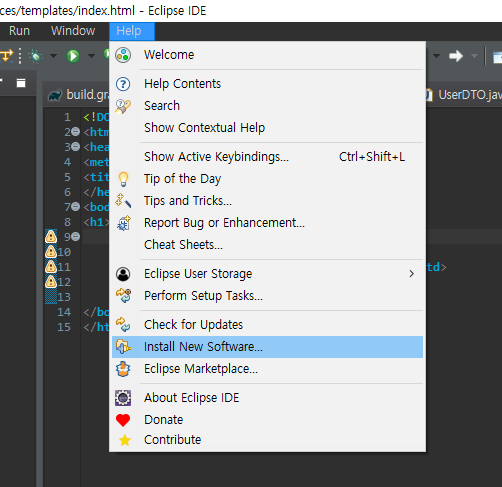Collapse the fold at line 2
This screenshot has width=502, height=487.
76,132
